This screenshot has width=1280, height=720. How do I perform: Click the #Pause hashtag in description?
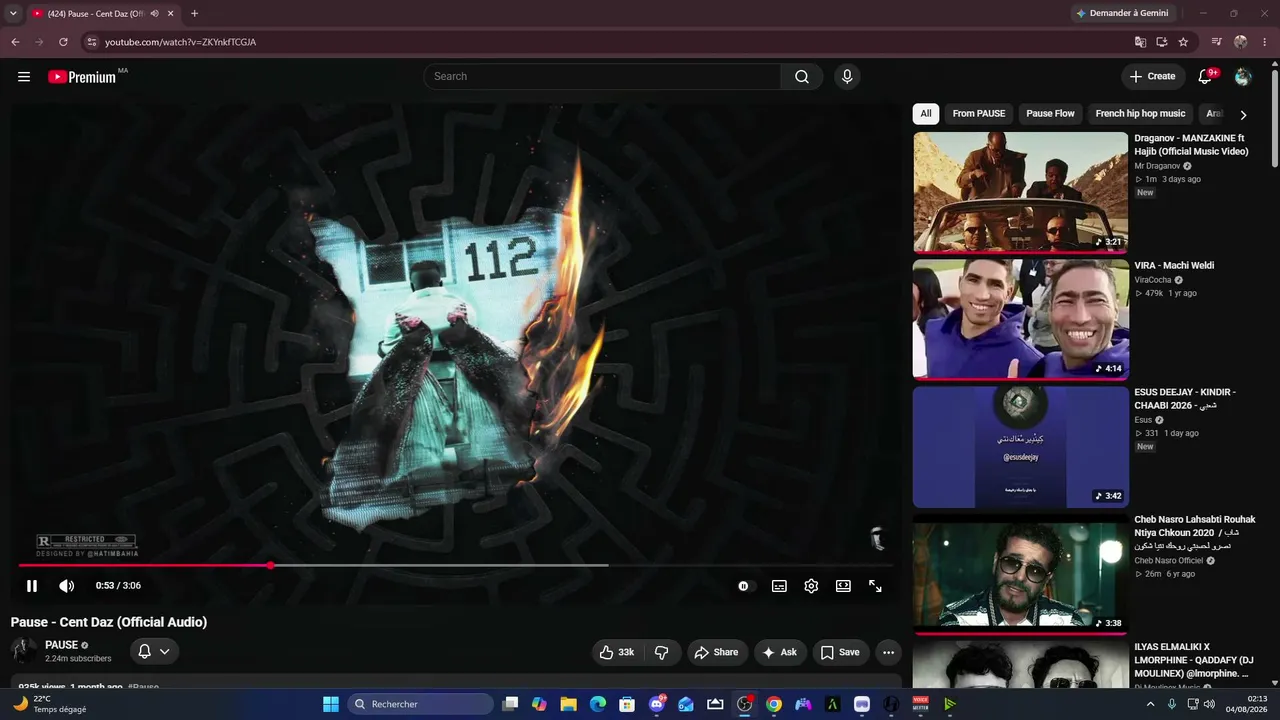click(x=143, y=687)
